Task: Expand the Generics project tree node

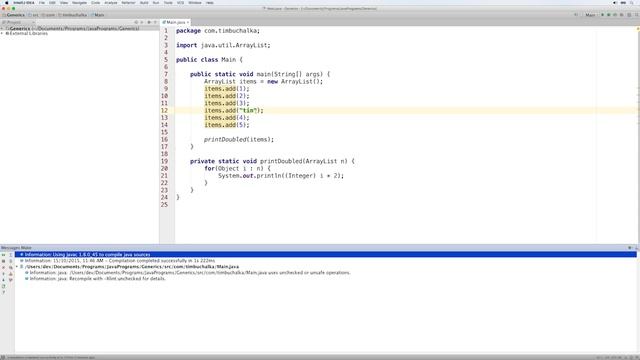Action: [2, 29]
